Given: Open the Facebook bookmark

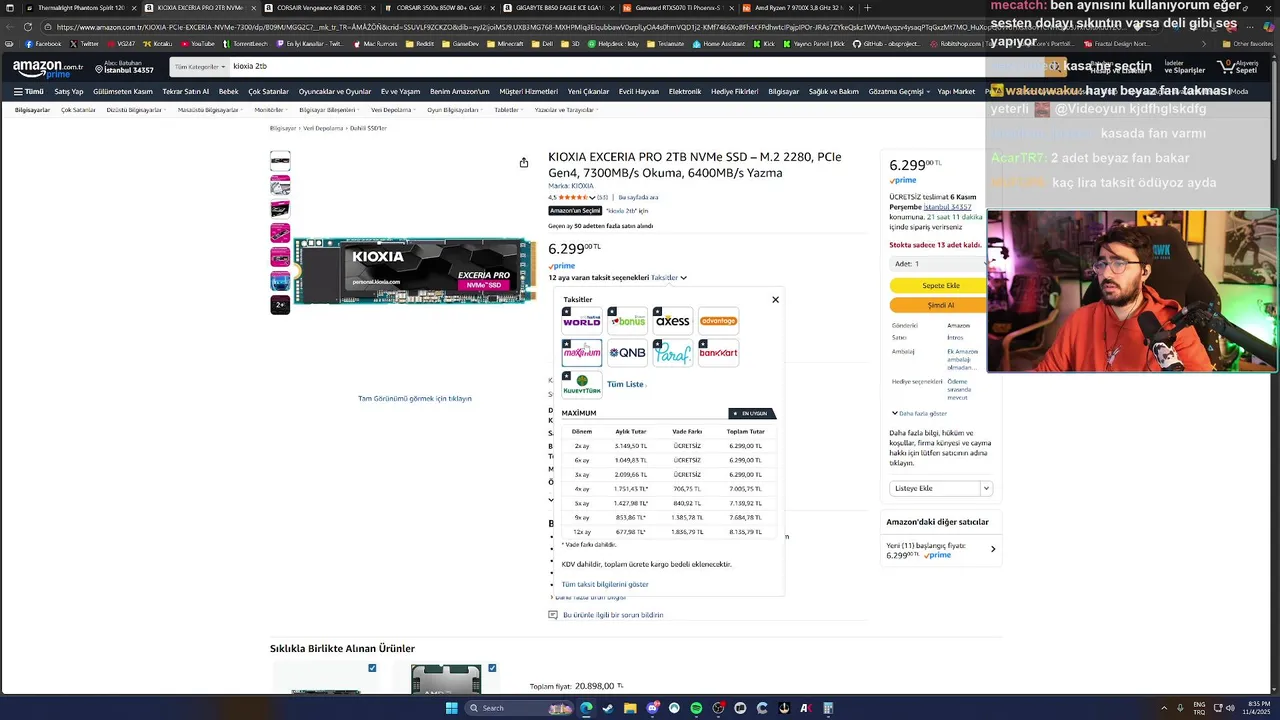Looking at the screenshot, I should coord(43,44).
